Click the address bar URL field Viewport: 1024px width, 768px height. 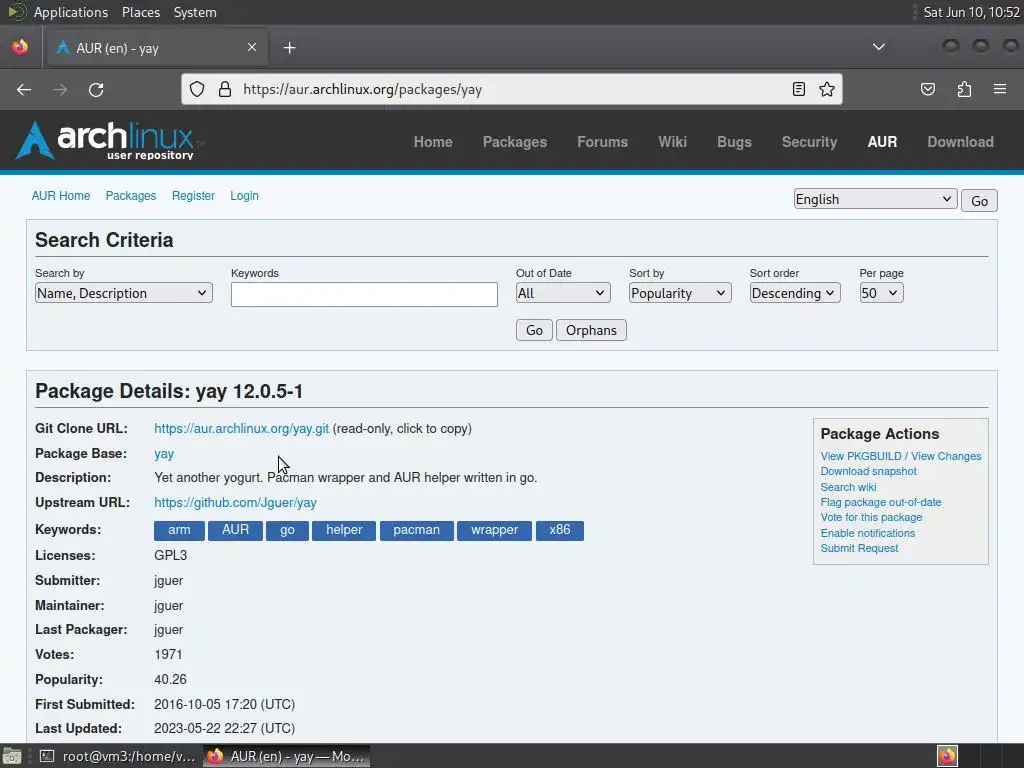(x=509, y=89)
